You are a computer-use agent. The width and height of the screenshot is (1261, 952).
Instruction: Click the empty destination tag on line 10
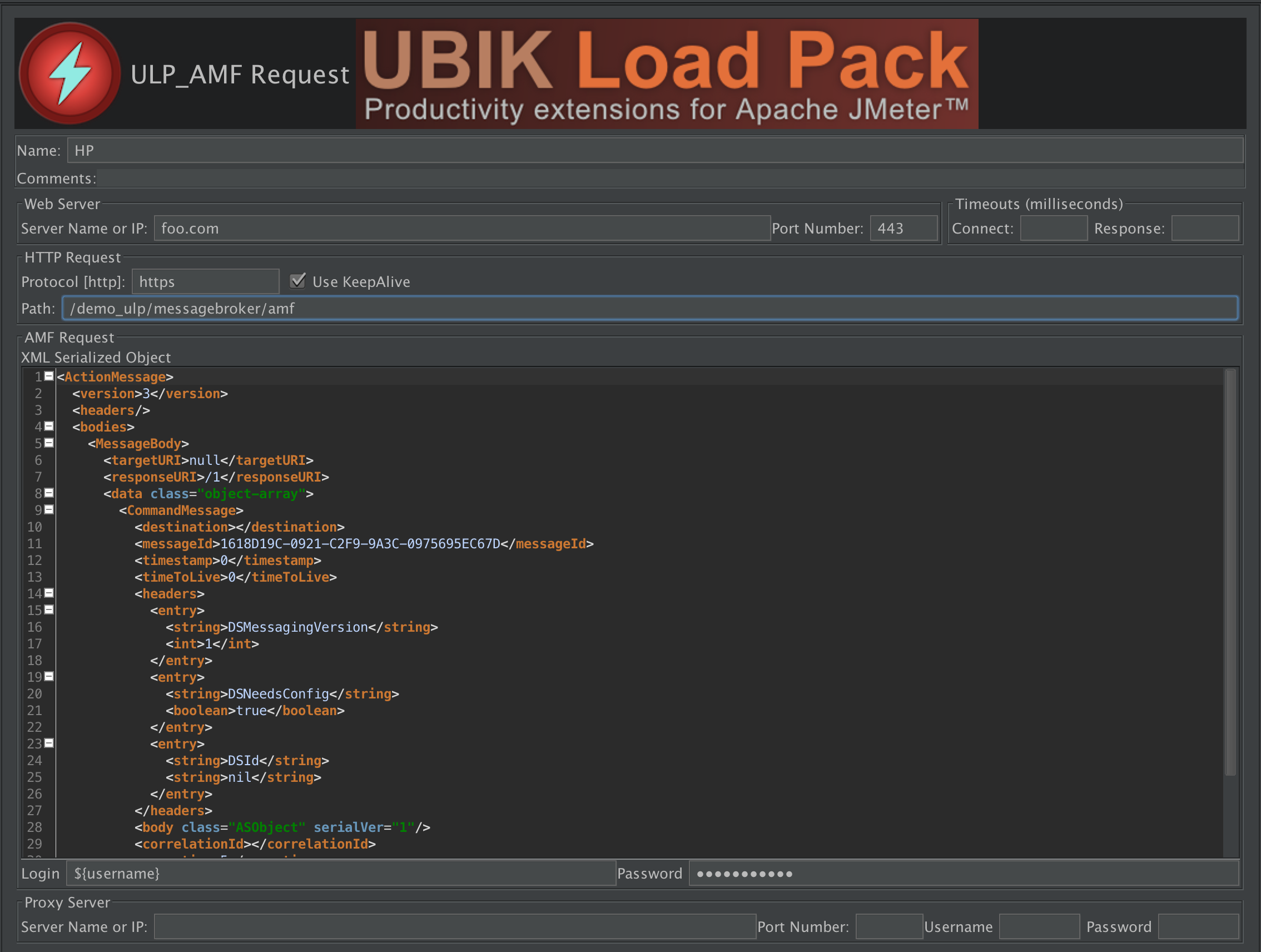click(240, 527)
